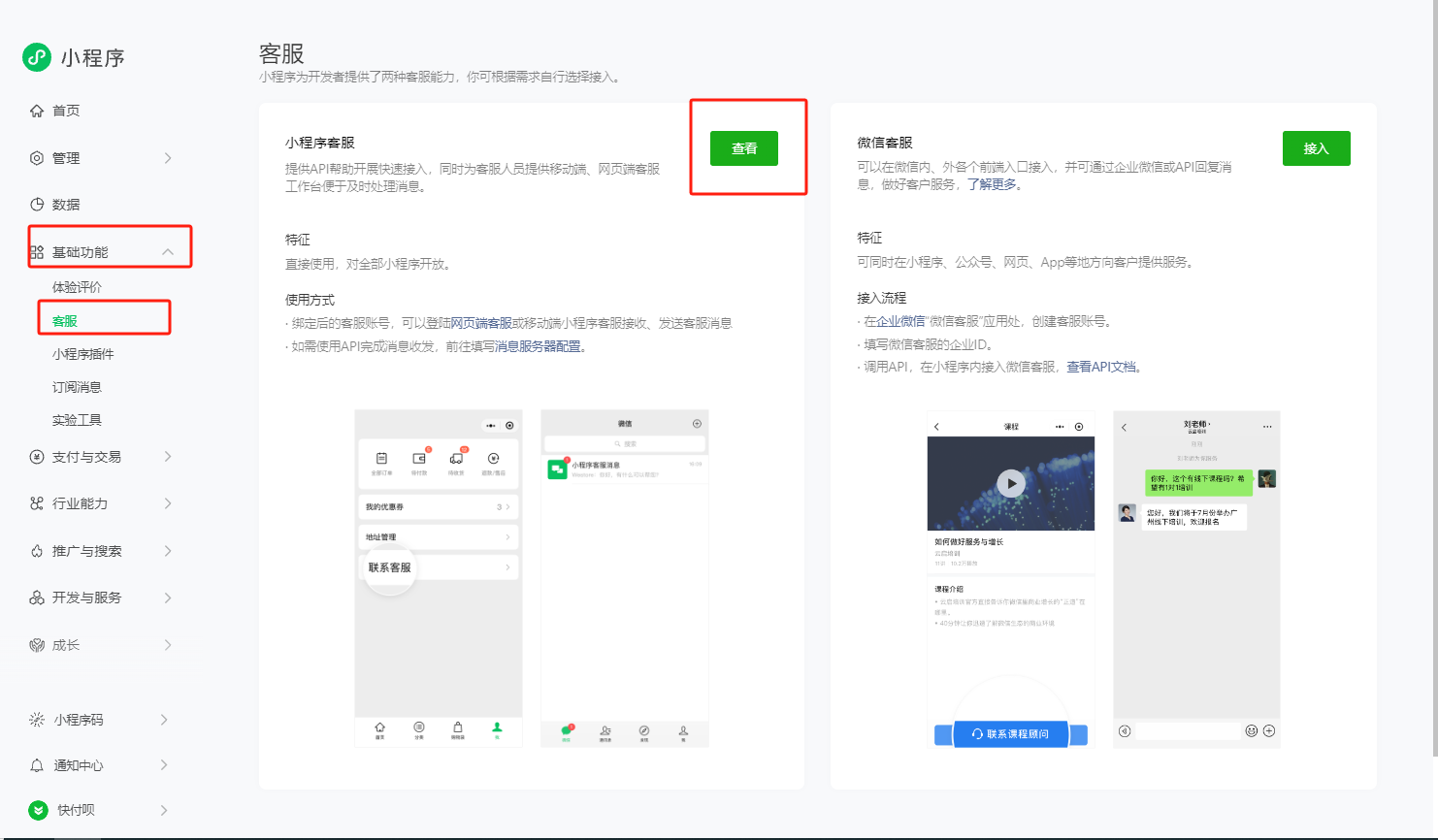
Task: Click the 小程序 green logo icon
Action: coord(37,57)
